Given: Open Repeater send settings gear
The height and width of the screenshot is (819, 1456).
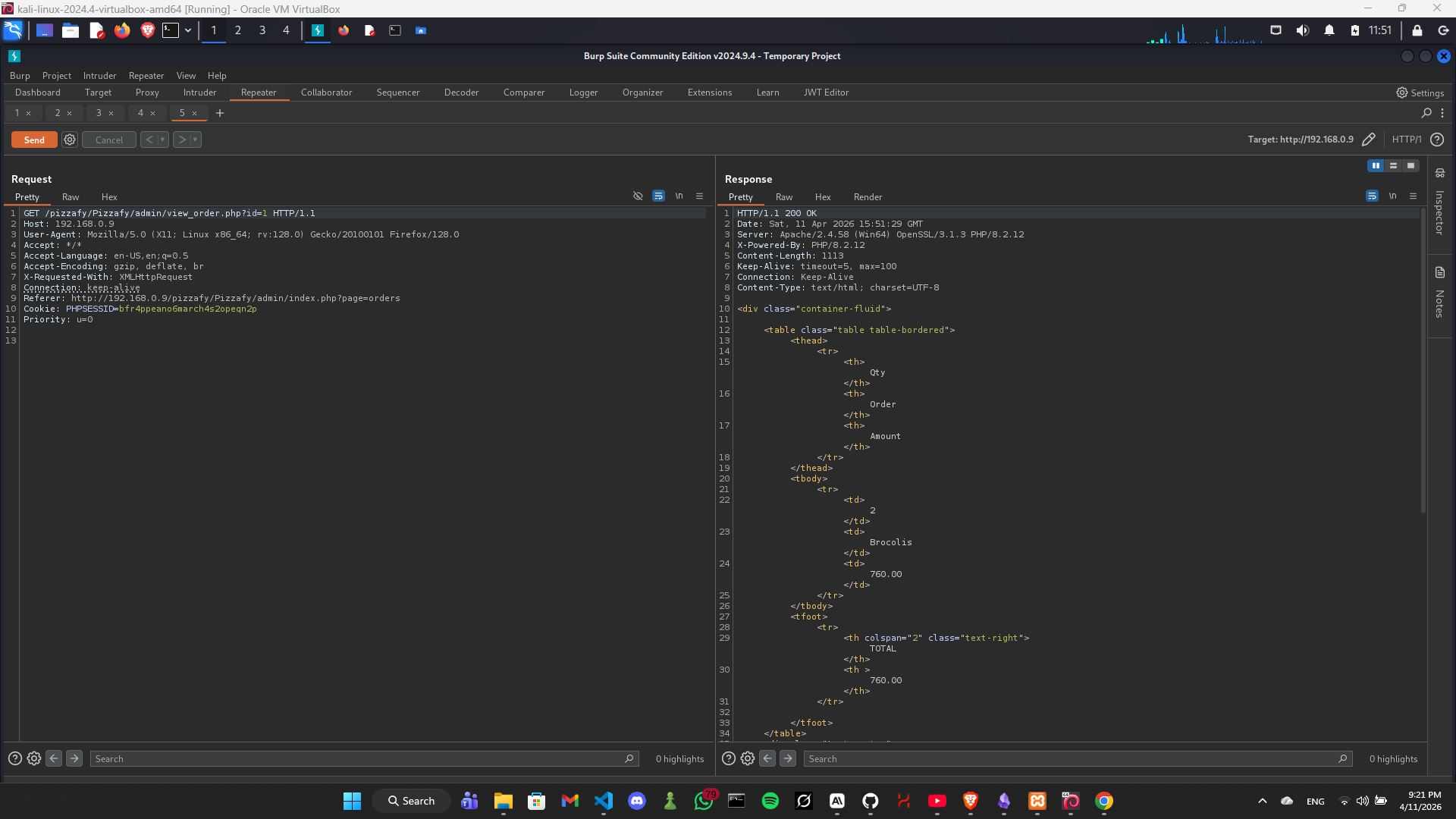Looking at the screenshot, I should [70, 140].
